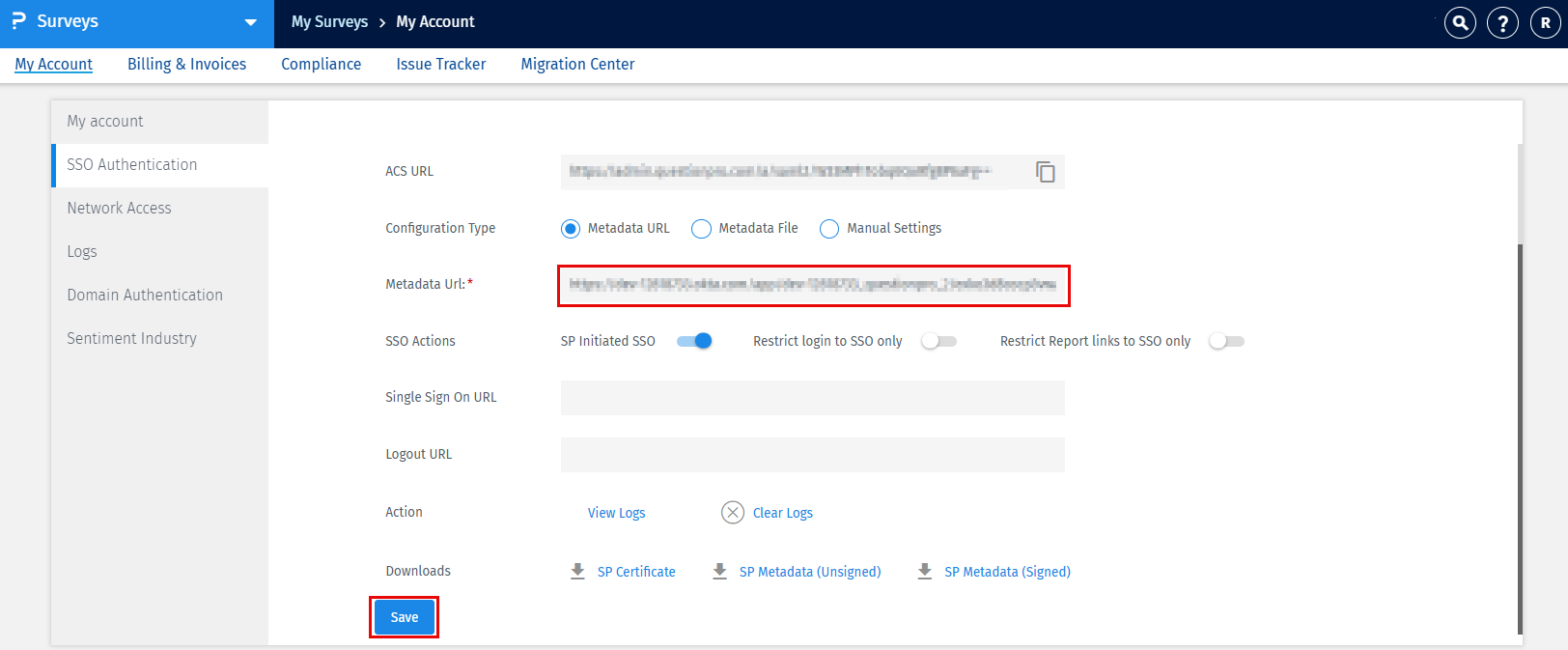Open the help question mark icon
The height and width of the screenshot is (650, 1568).
1502,22
